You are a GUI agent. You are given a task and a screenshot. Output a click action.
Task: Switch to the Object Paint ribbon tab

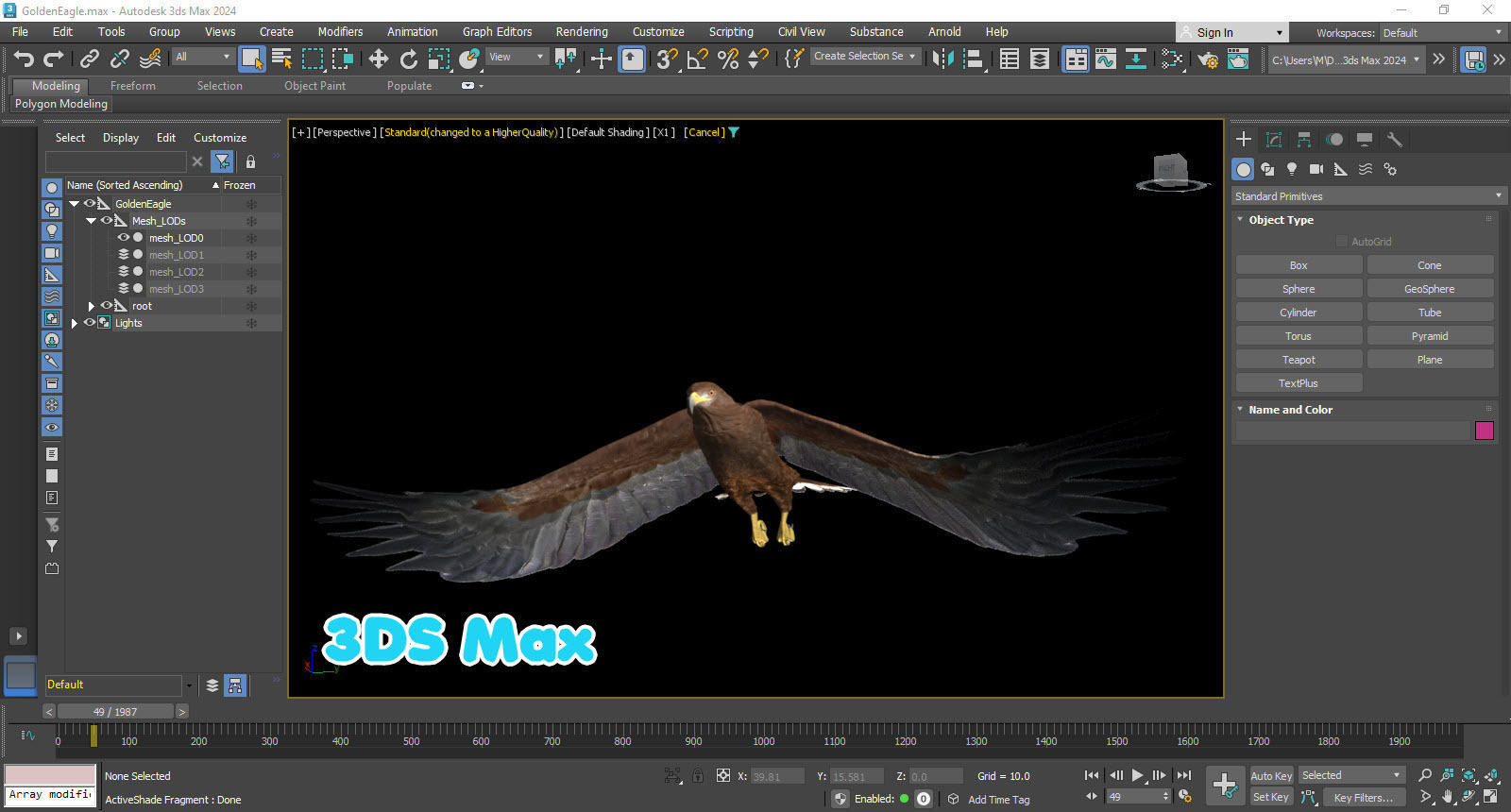pyautogui.click(x=315, y=85)
